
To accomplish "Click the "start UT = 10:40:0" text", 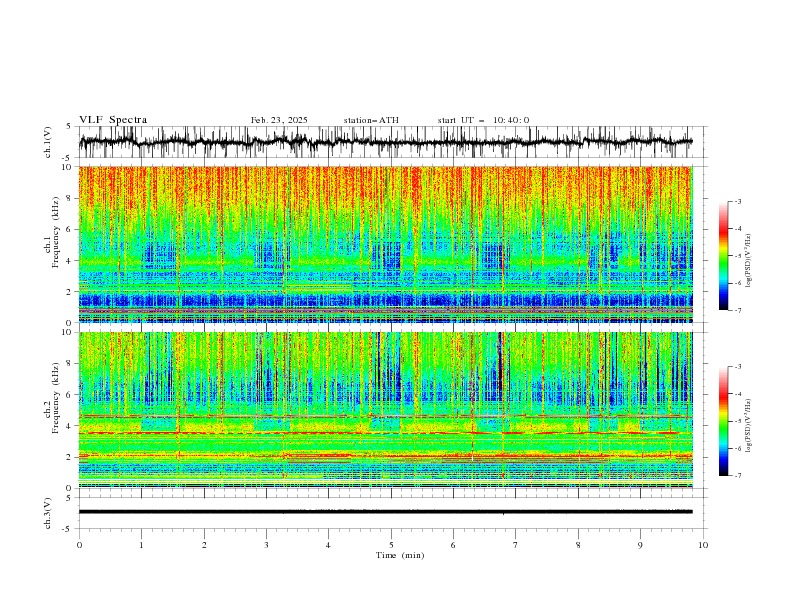I will 483,120.
